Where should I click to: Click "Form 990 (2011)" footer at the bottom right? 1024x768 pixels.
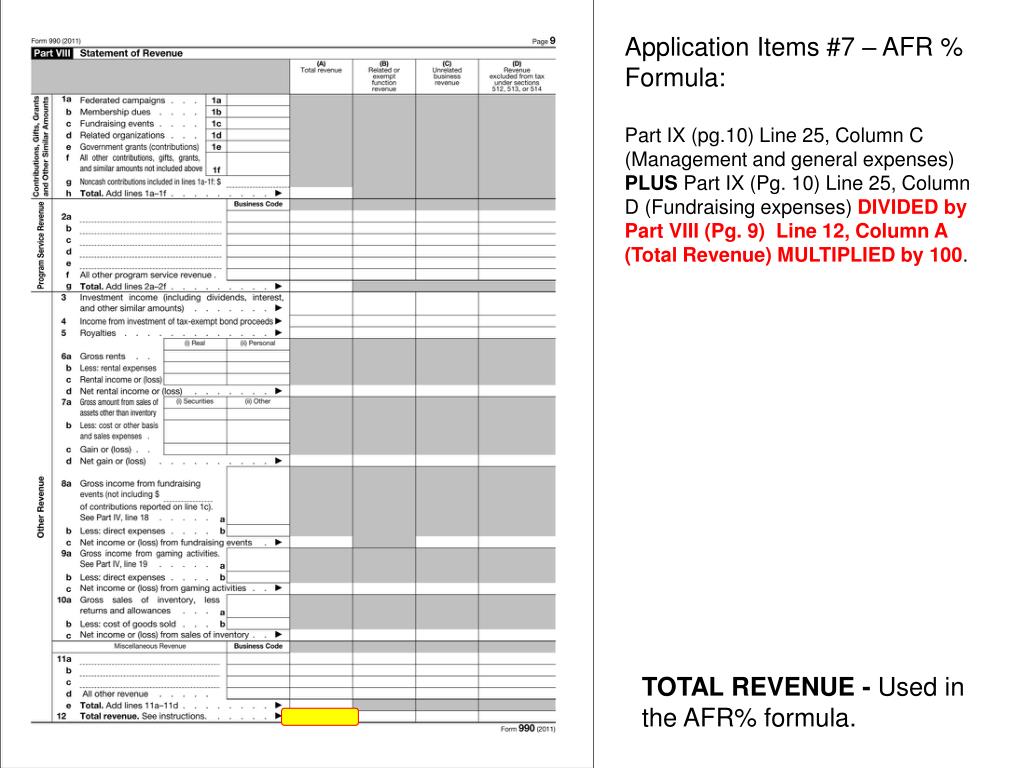coord(528,728)
